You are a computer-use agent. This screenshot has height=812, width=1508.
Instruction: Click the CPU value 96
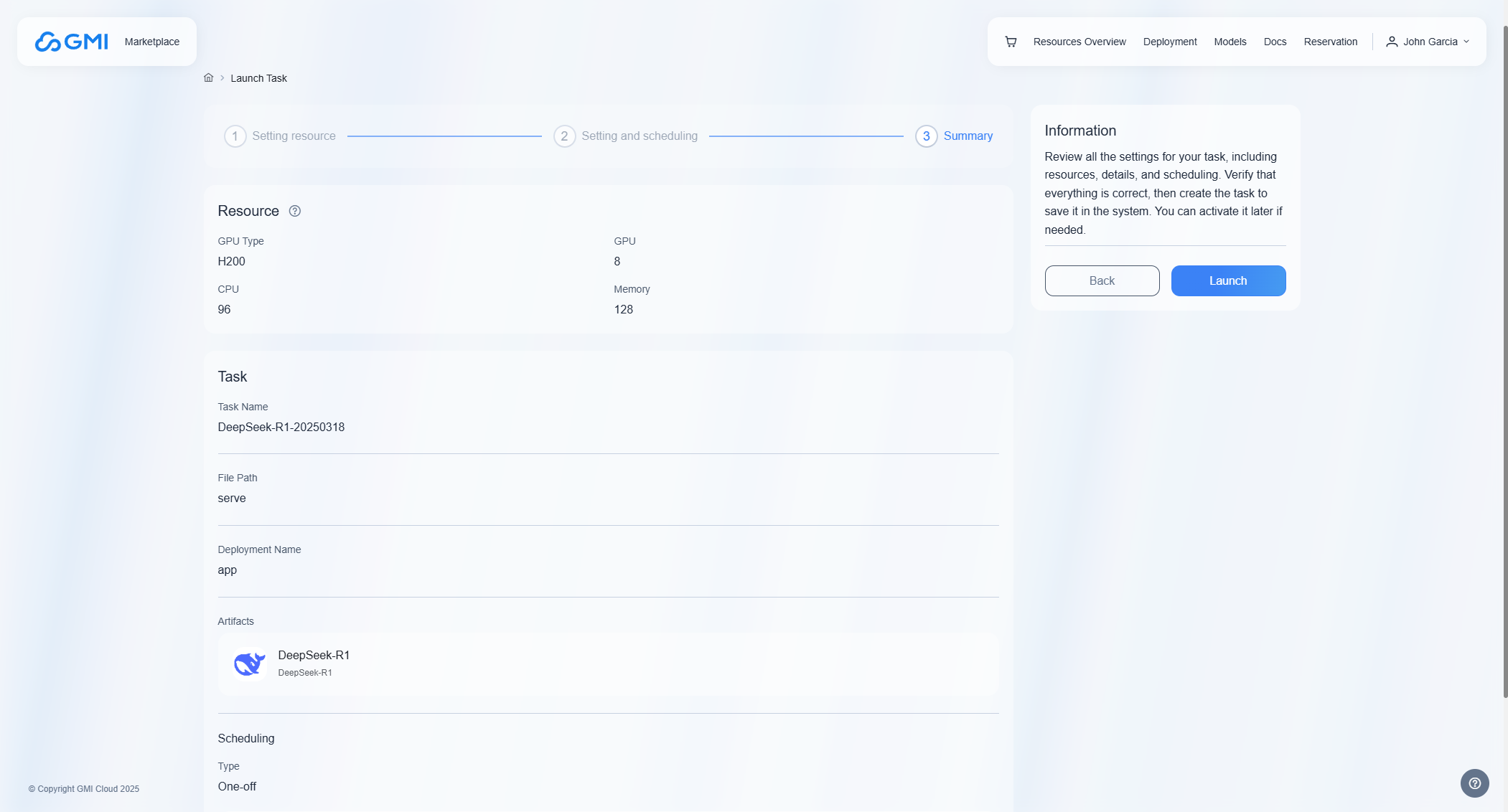pos(224,309)
